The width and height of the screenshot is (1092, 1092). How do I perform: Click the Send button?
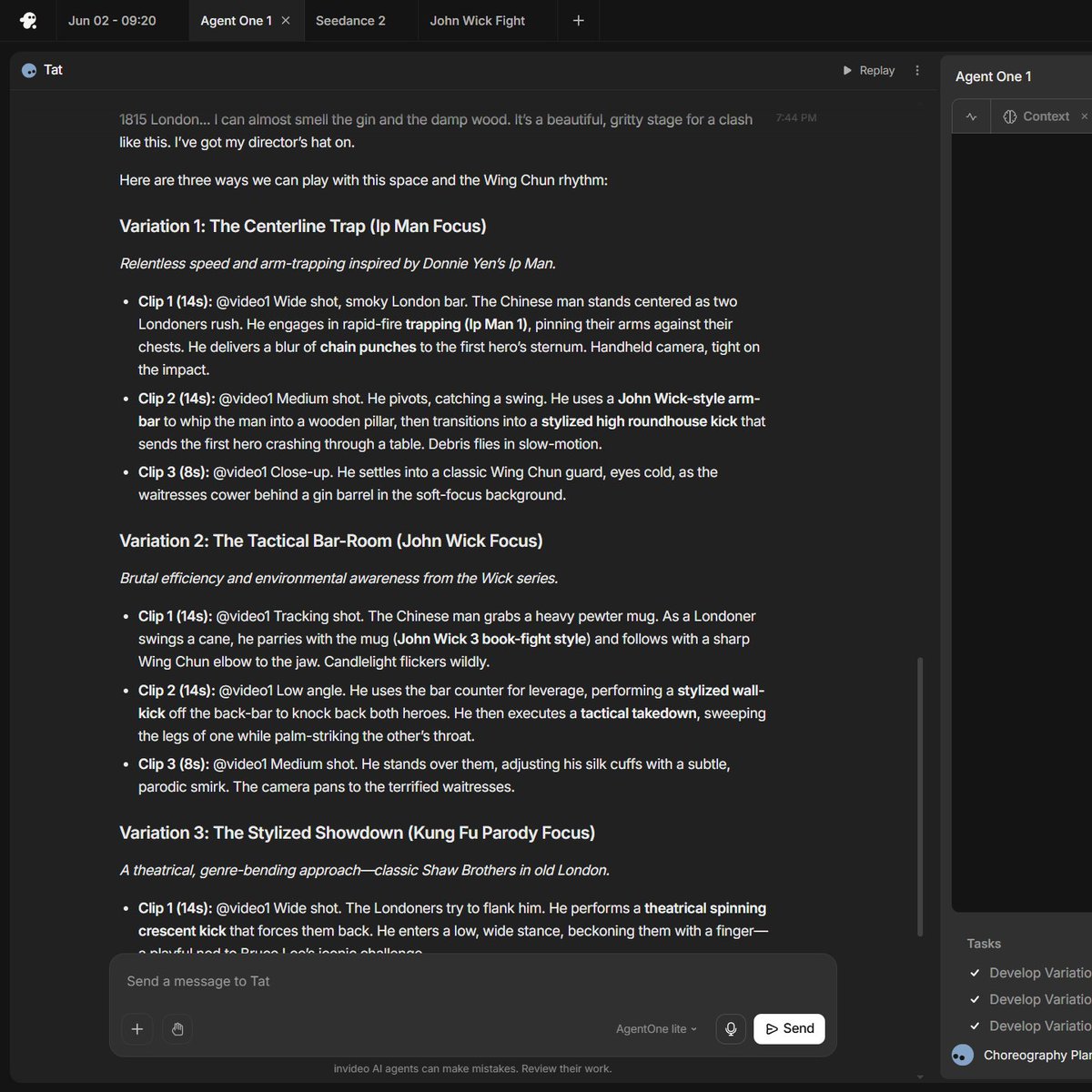coord(789,1028)
